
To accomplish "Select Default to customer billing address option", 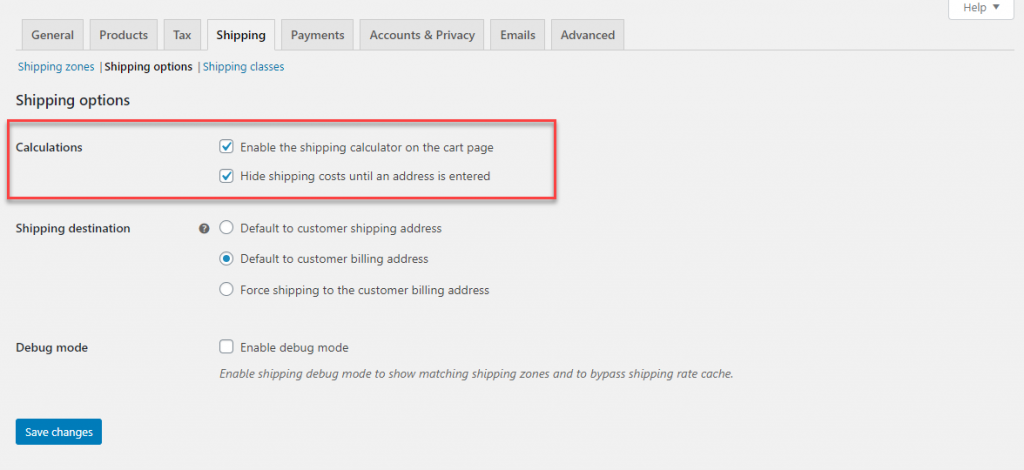I will 227,258.
